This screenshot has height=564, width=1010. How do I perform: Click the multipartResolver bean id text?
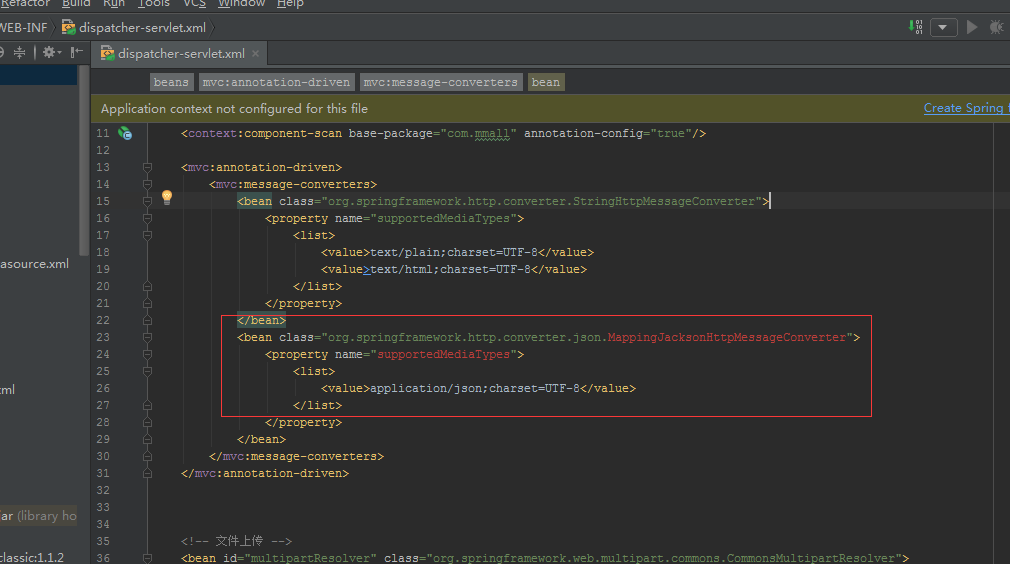click(x=310, y=558)
